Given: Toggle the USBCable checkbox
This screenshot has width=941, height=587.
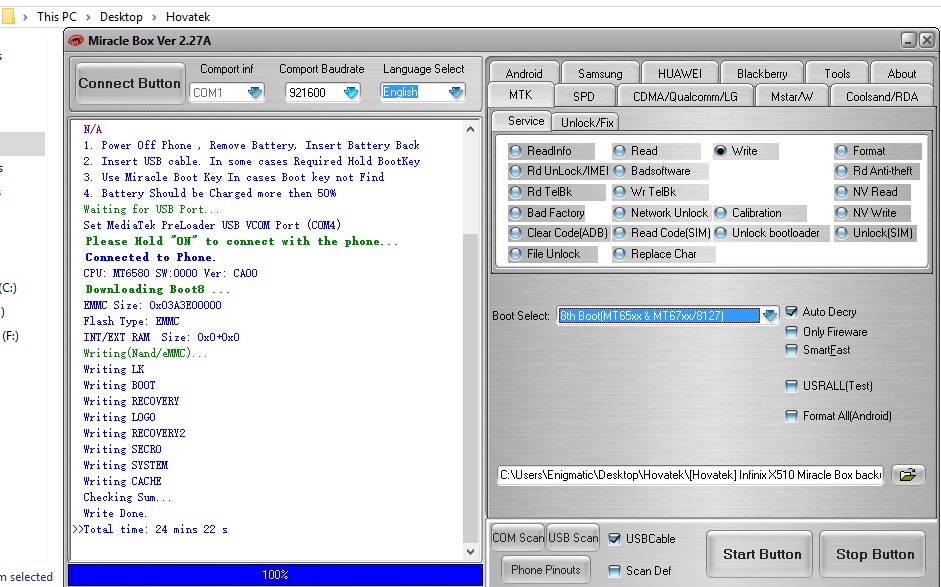Looking at the screenshot, I should [x=615, y=538].
